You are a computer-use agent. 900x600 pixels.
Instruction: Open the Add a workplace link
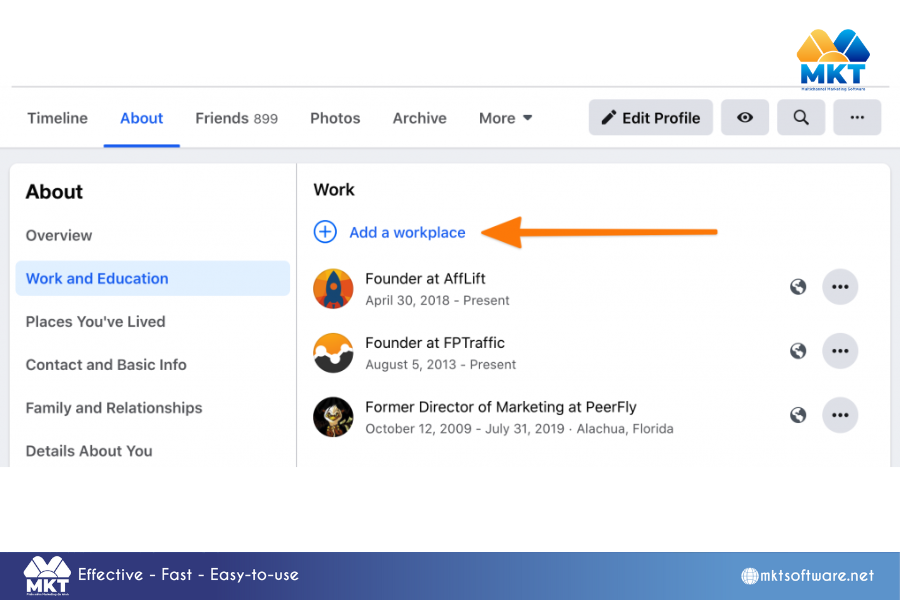coord(407,232)
